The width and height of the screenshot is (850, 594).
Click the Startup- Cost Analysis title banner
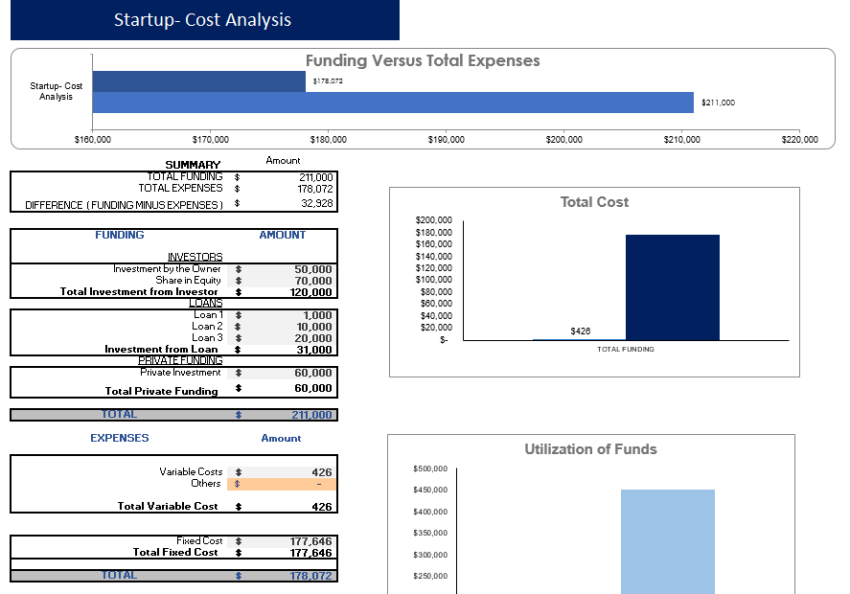pyautogui.click(x=203, y=20)
